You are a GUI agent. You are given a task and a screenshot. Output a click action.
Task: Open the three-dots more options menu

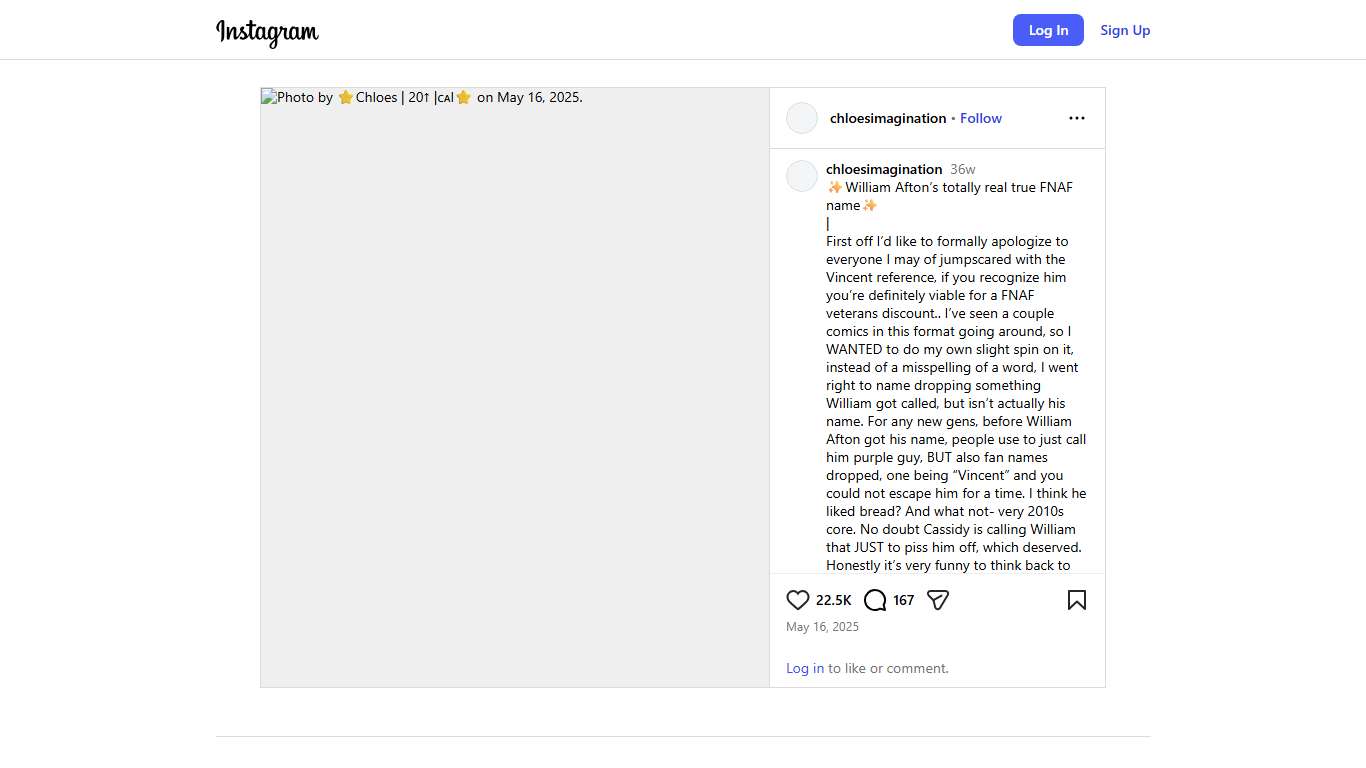coord(1076,118)
